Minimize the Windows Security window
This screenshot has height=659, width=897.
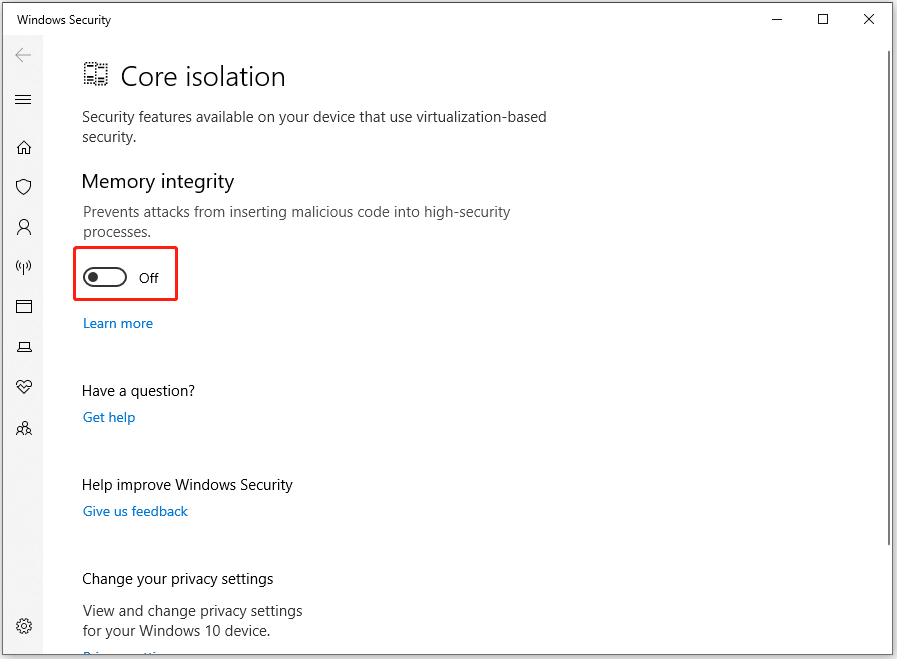point(777,19)
